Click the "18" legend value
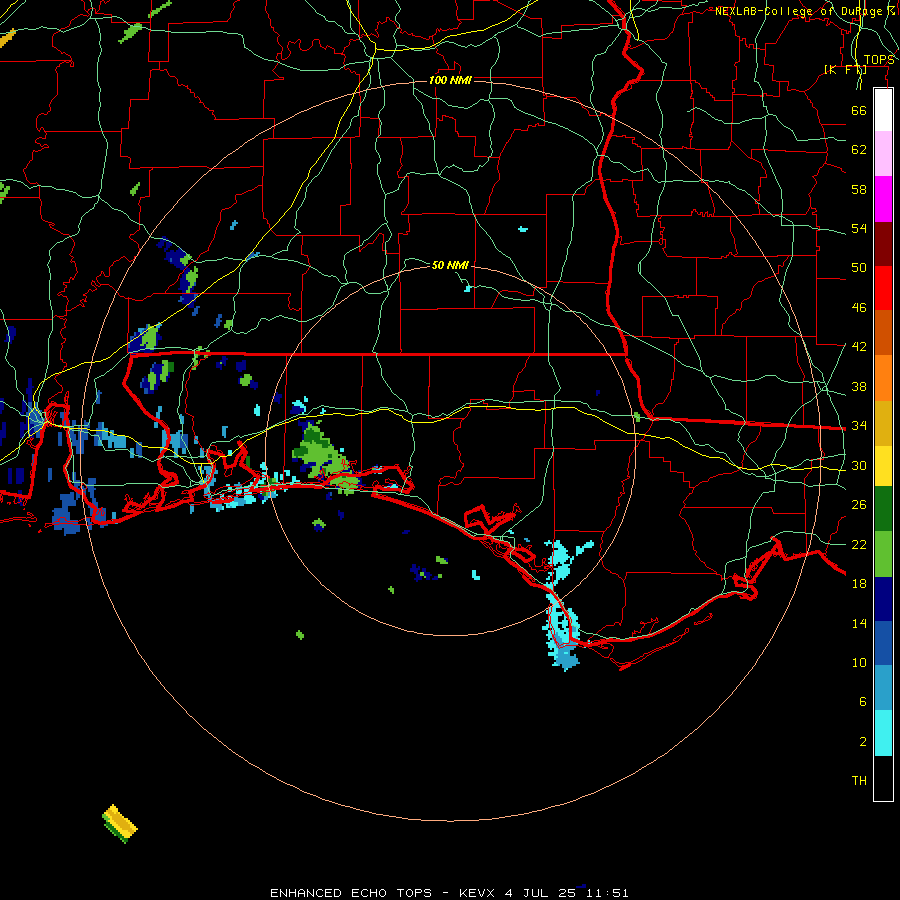 859,584
